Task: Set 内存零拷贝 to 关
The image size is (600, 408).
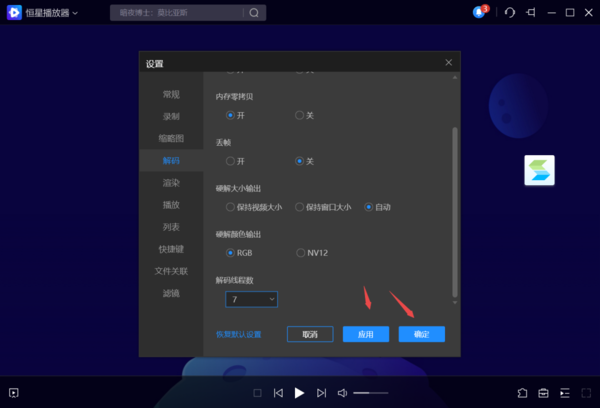Action: tap(300, 115)
